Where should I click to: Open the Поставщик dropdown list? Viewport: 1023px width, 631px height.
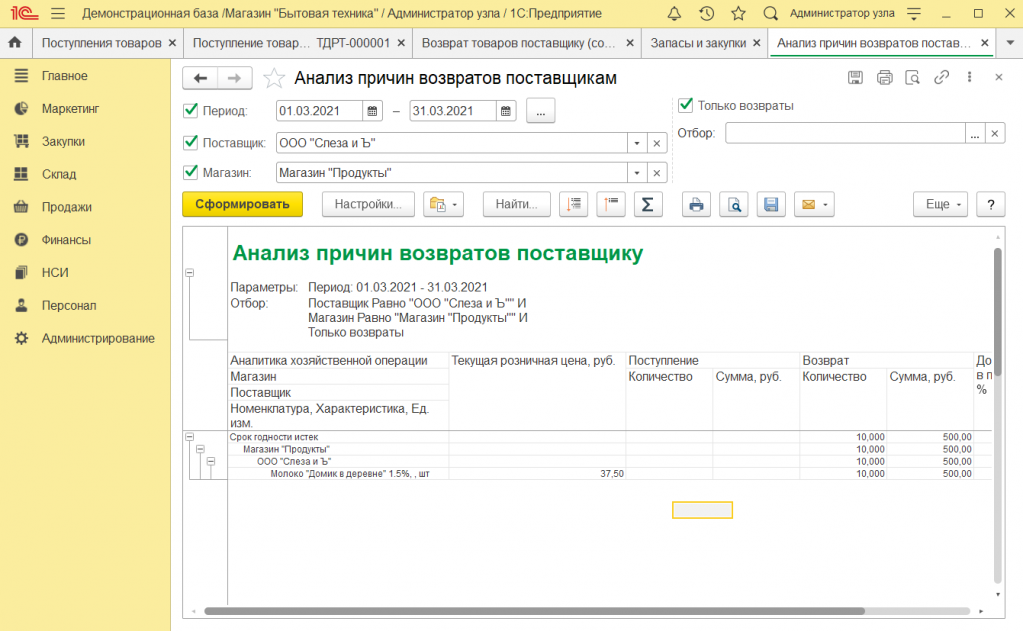637,143
